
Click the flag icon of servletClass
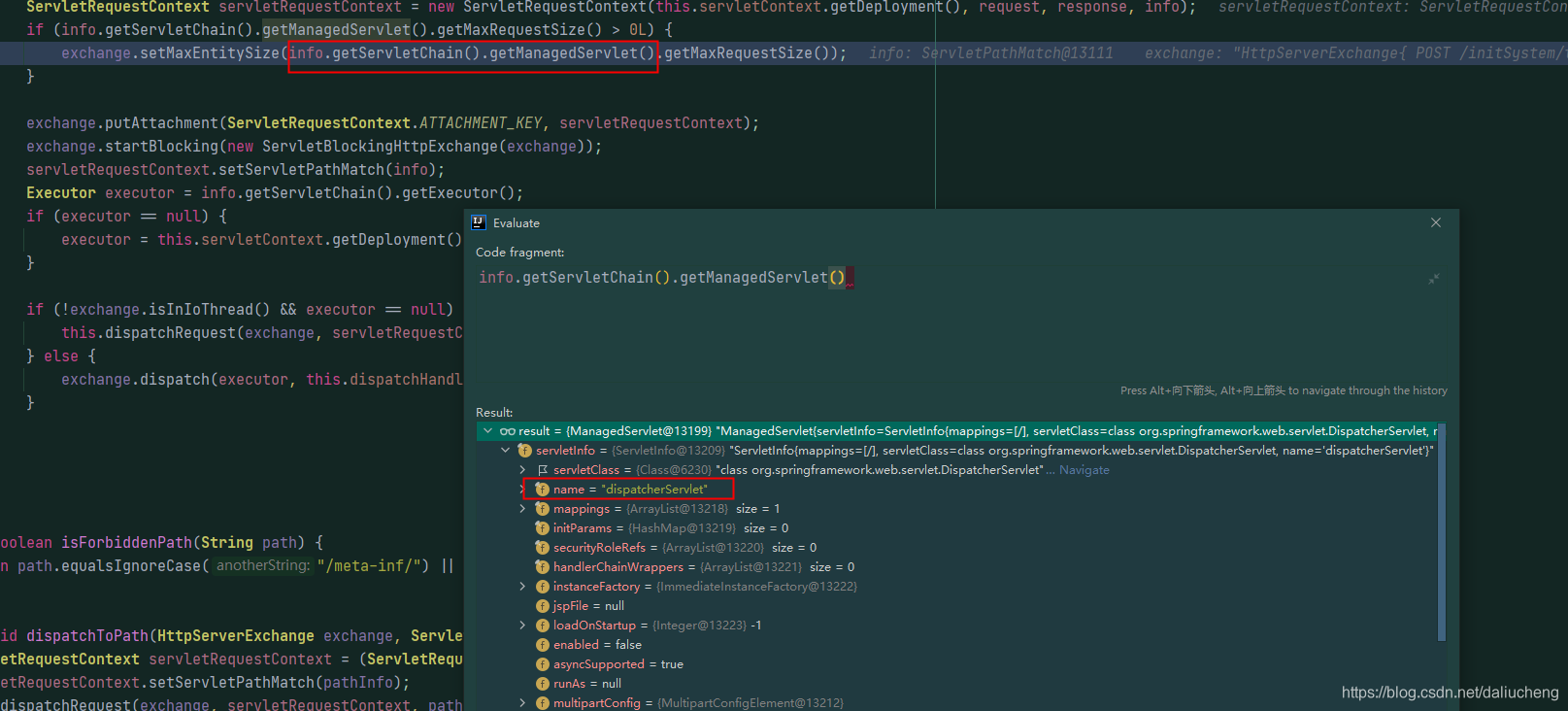[x=543, y=469]
